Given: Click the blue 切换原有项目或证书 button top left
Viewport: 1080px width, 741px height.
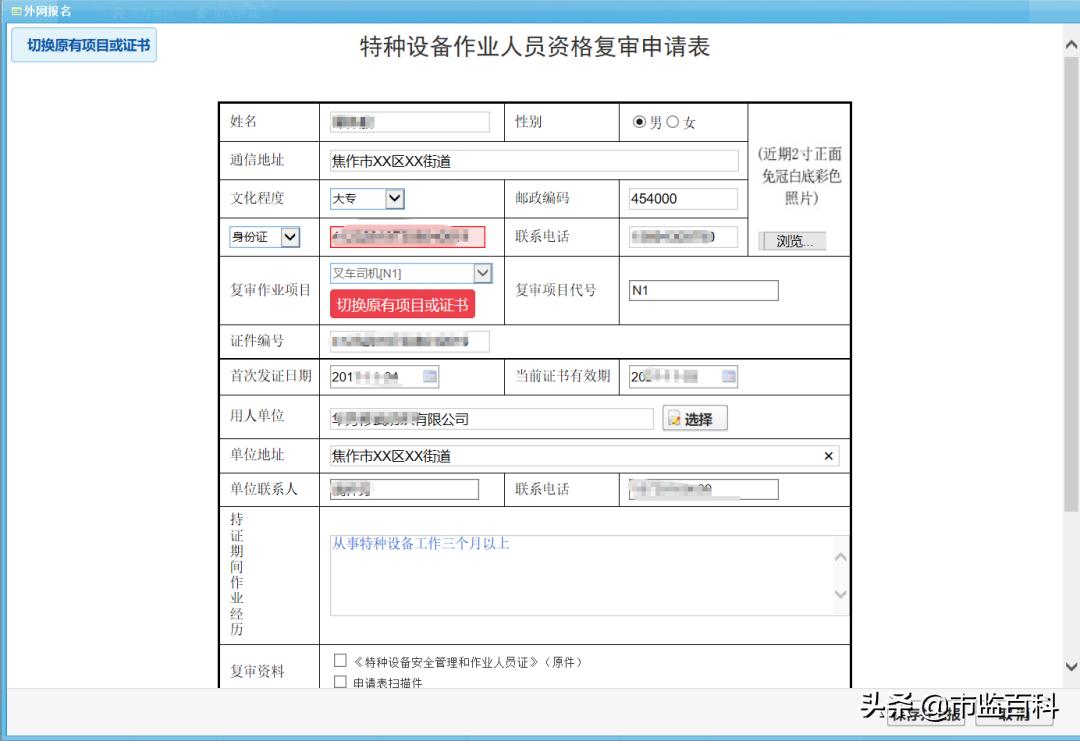Looking at the screenshot, I should (83, 46).
